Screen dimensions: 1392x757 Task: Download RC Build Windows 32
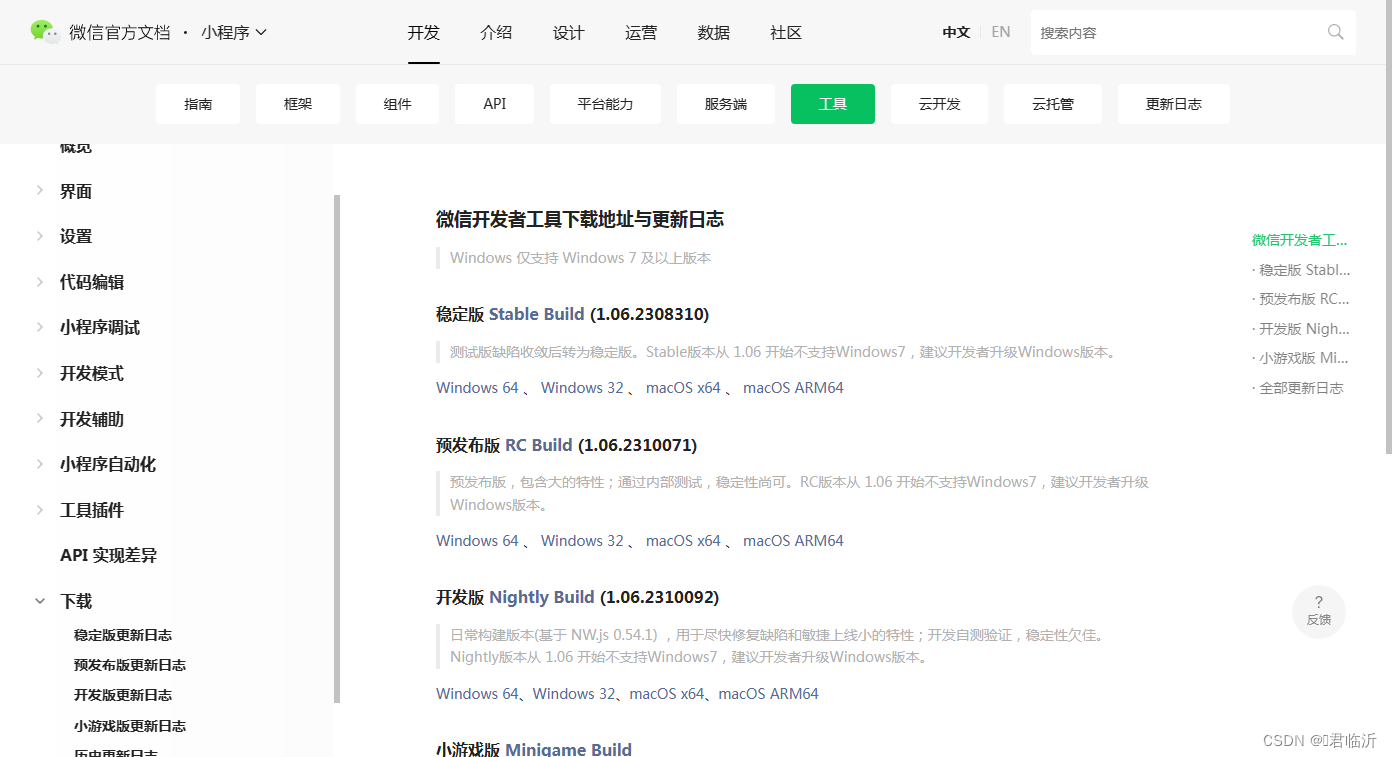[582, 541]
